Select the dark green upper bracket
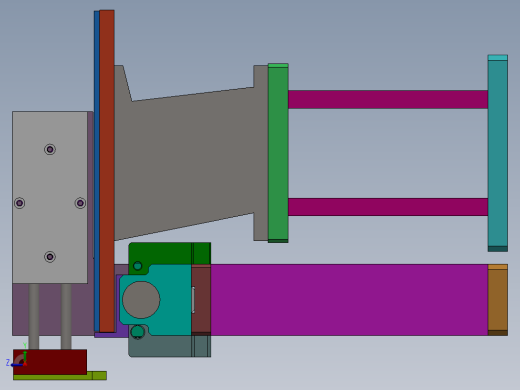The height and width of the screenshot is (390, 520). (x=169, y=254)
